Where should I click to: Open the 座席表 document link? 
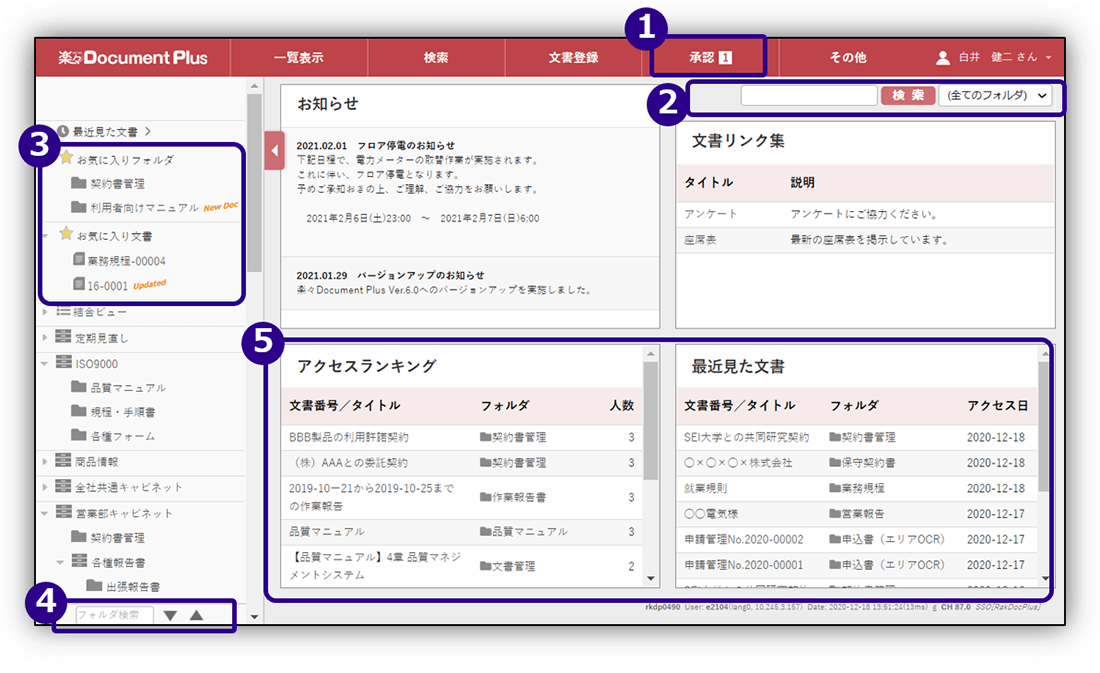(700, 240)
